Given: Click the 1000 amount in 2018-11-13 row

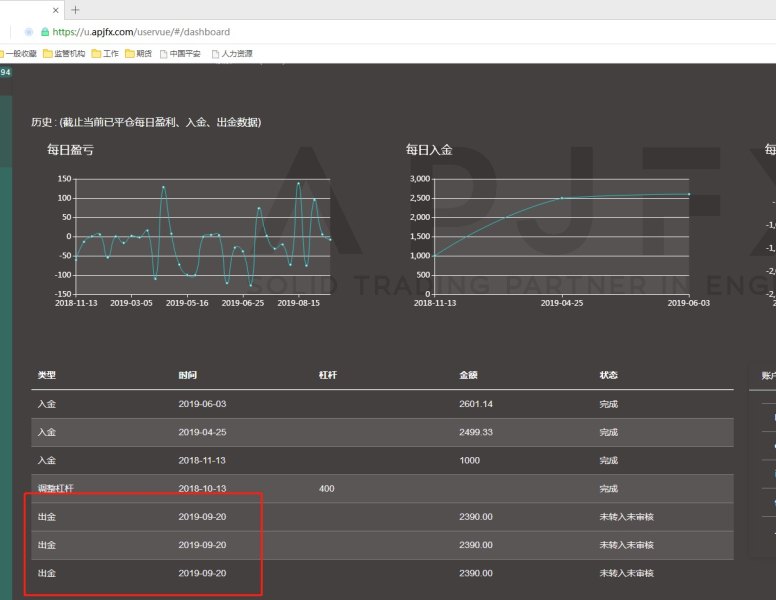Looking at the screenshot, I should click(470, 461).
